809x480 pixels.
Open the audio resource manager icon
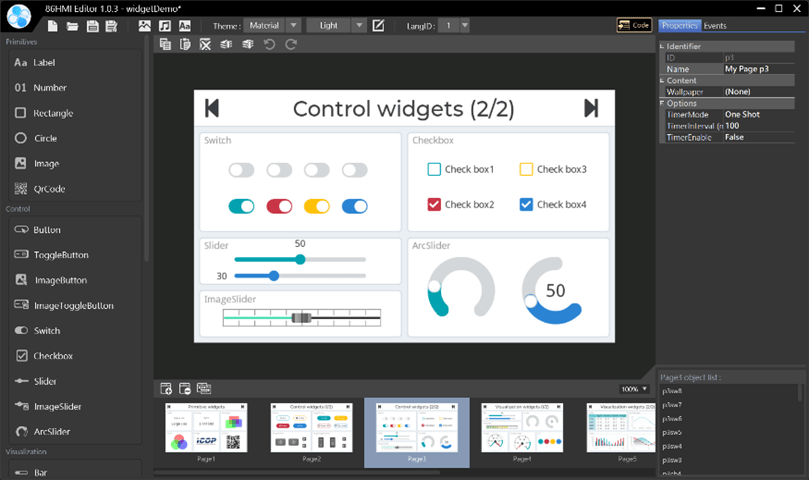pyautogui.click(x=164, y=25)
